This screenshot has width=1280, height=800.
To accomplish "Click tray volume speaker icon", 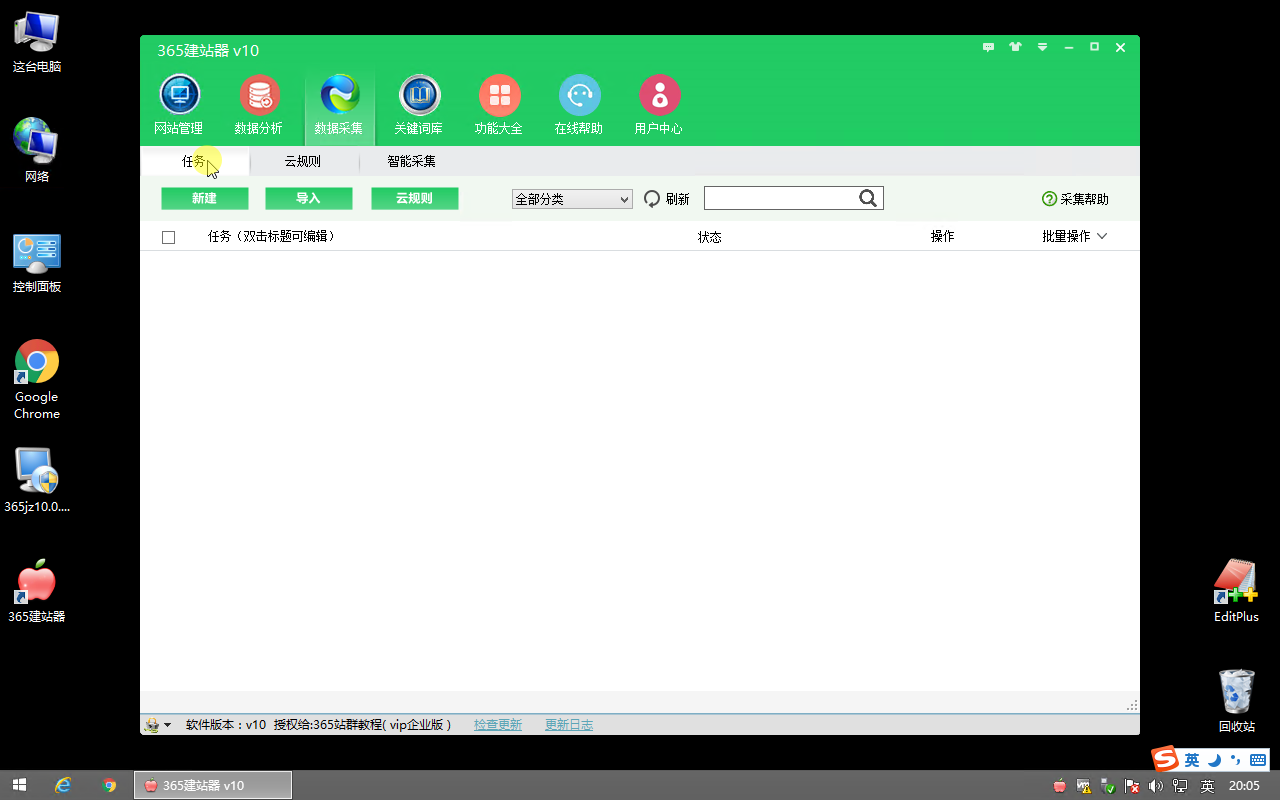I will [x=1157, y=786].
